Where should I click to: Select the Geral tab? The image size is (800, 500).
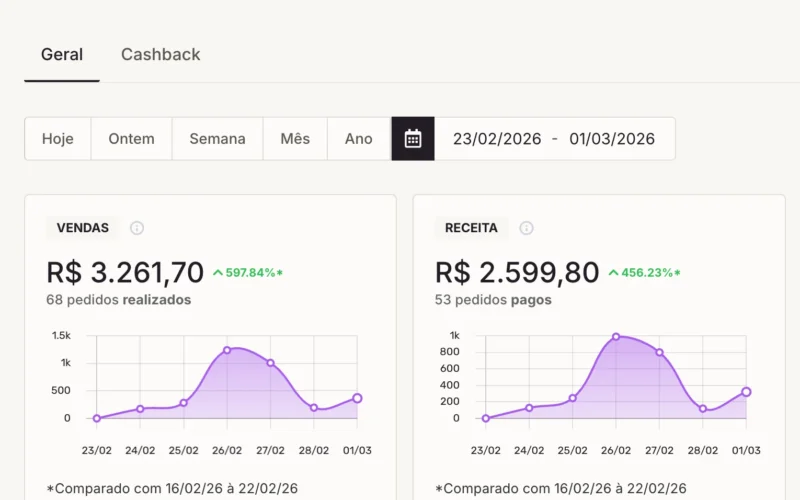(x=62, y=55)
